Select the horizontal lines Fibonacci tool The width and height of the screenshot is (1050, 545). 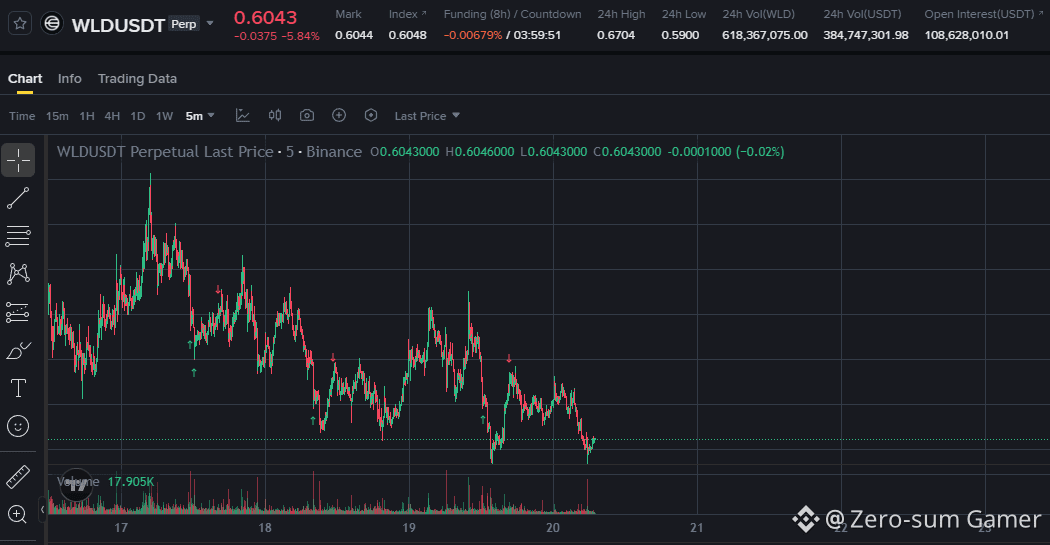[18, 236]
